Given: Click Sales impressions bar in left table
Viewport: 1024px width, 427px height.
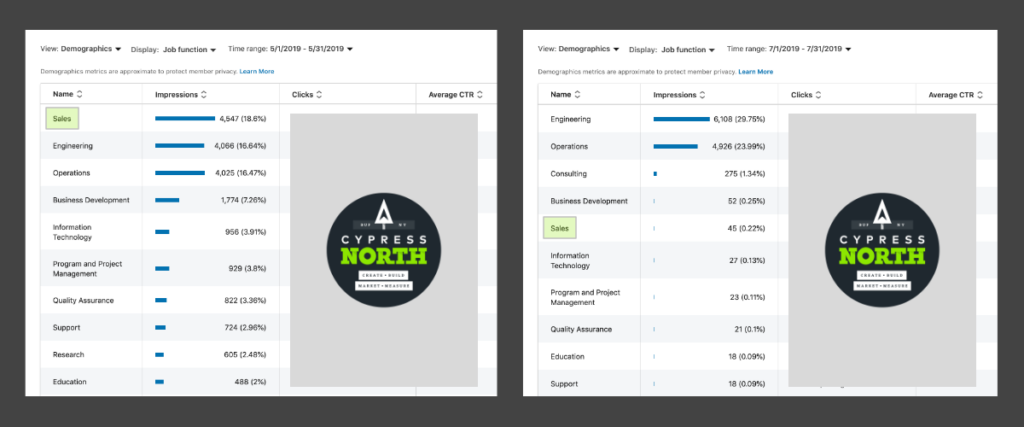Looking at the screenshot, I should pos(185,119).
